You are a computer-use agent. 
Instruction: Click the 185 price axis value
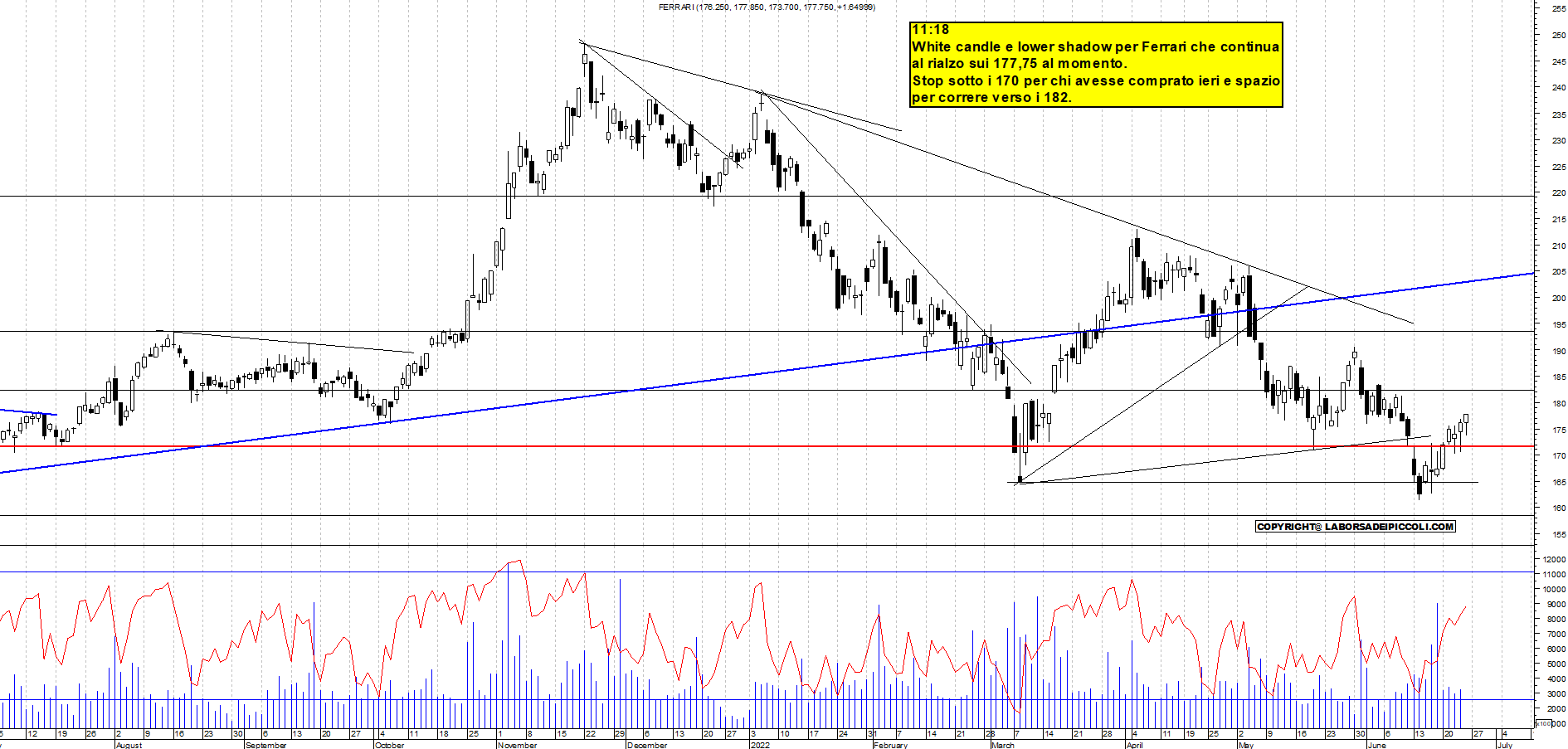click(1559, 377)
